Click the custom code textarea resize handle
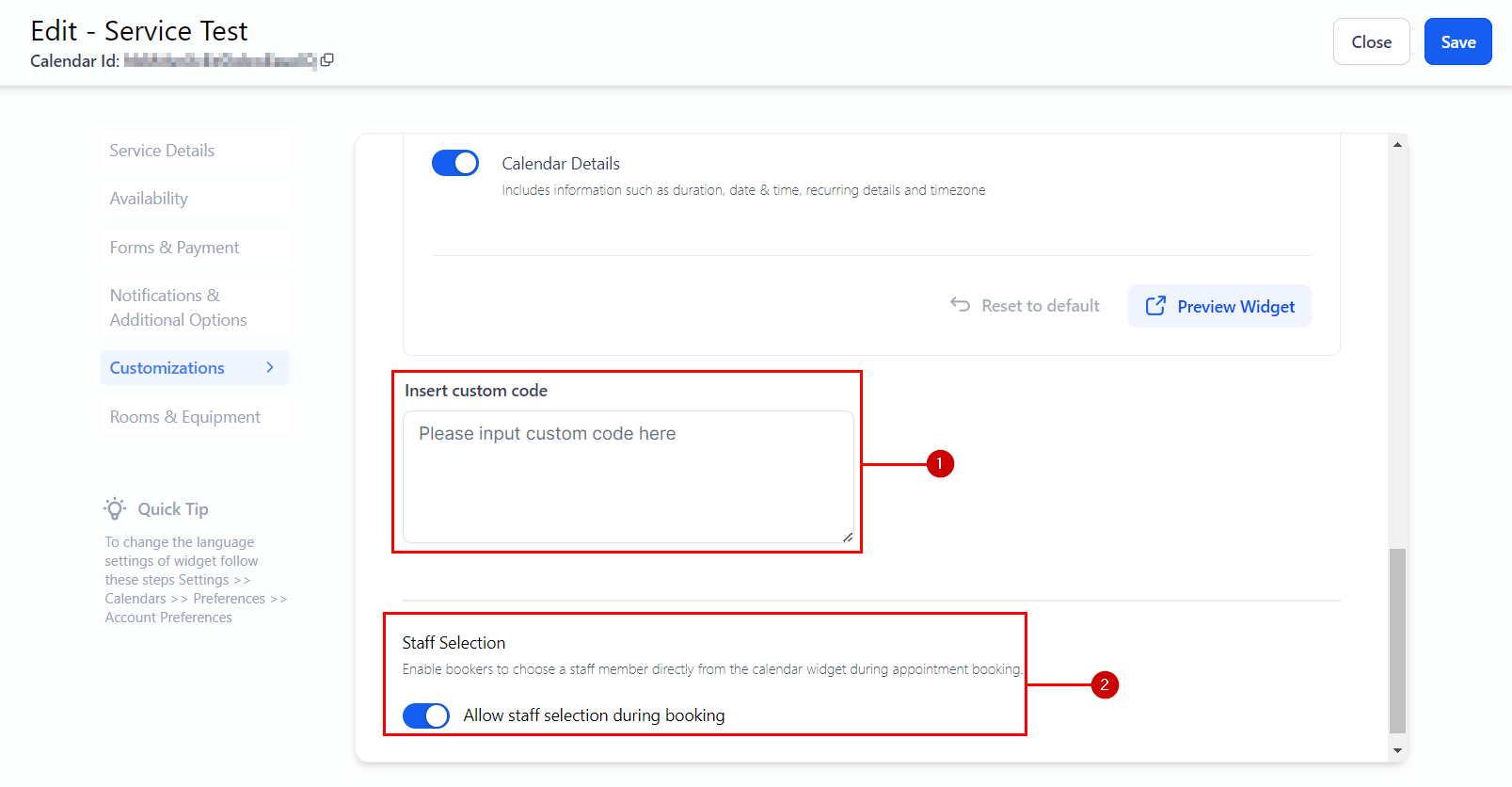The height and width of the screenshot is (787, 1512). (848, 537)
